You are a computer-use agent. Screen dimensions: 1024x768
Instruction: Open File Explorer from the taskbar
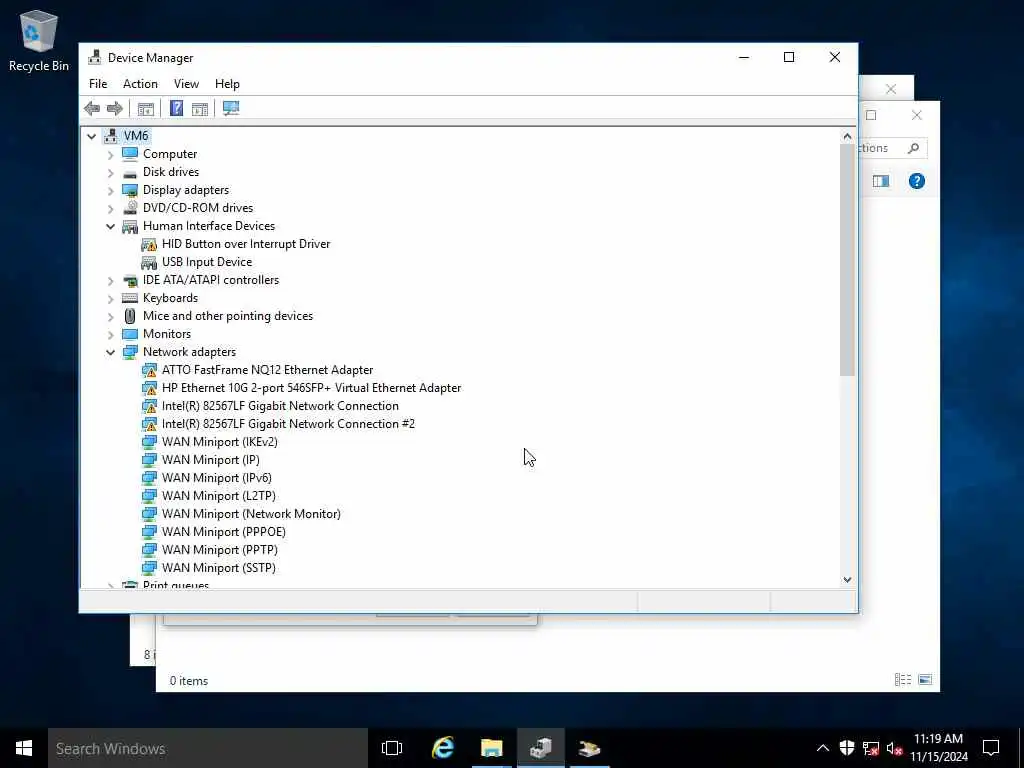tap(492, 748)
